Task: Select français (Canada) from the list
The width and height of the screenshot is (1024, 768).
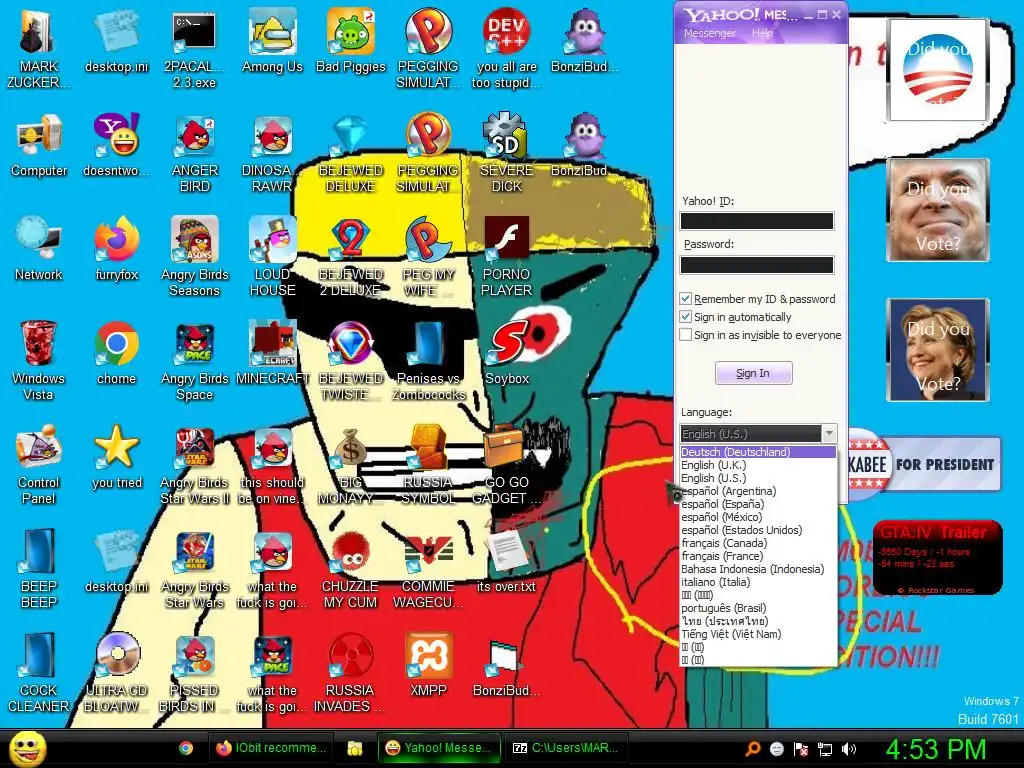Action: click(x=758, y=543)
